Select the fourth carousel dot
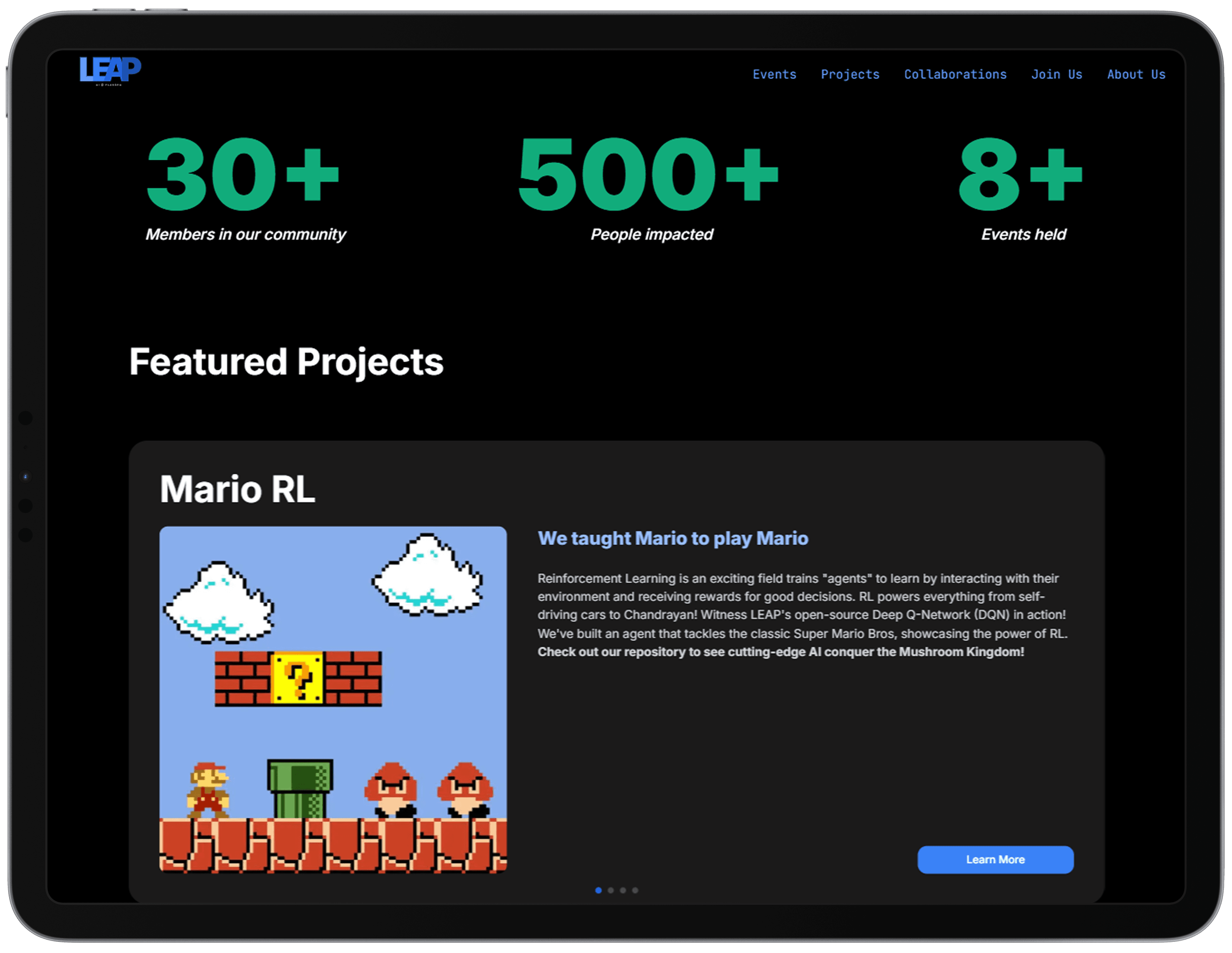Screen dimensions: 1232x953 click(635, 891)
